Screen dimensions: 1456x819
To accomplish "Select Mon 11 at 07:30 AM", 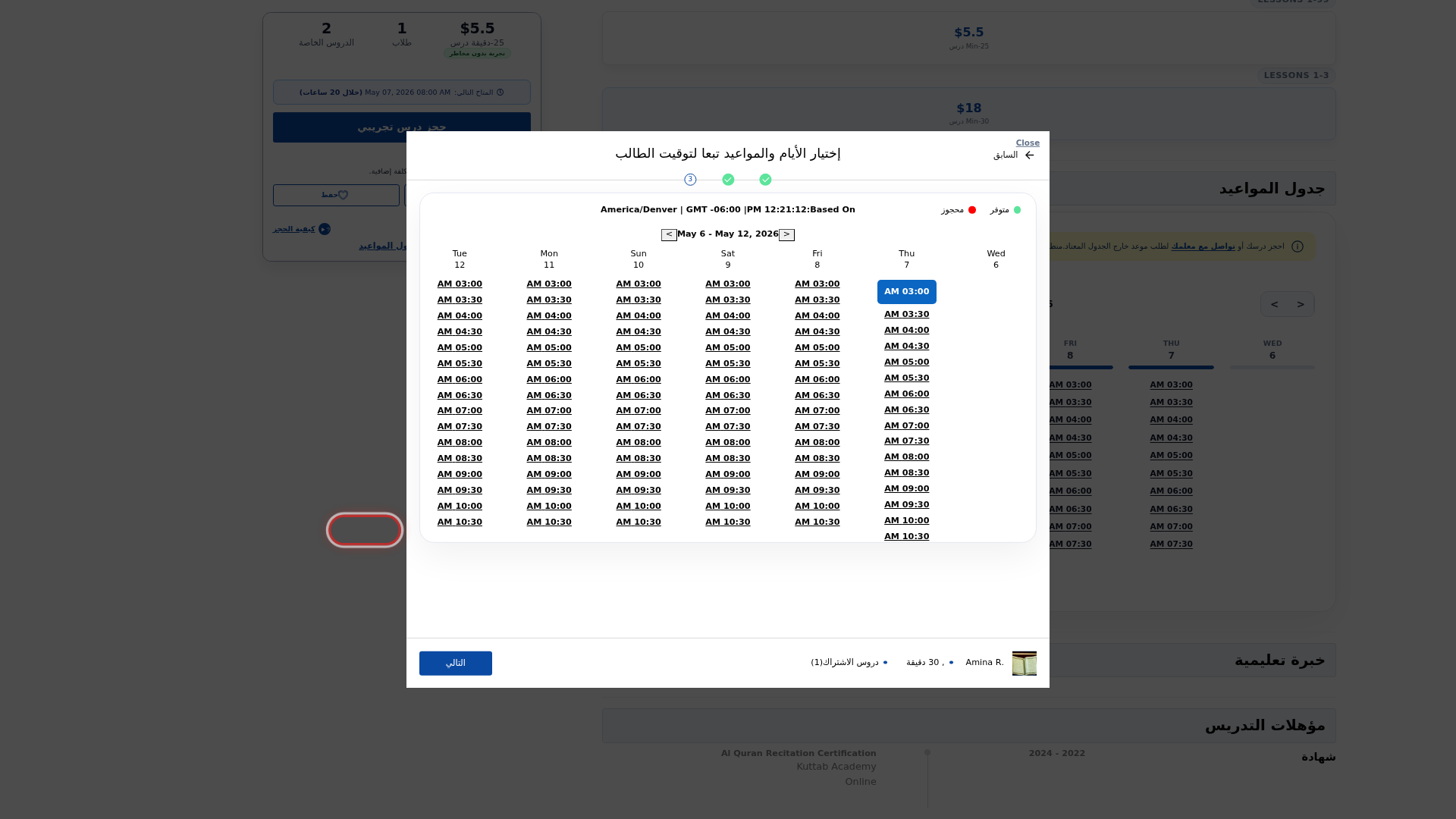I will tap(549, 427).
